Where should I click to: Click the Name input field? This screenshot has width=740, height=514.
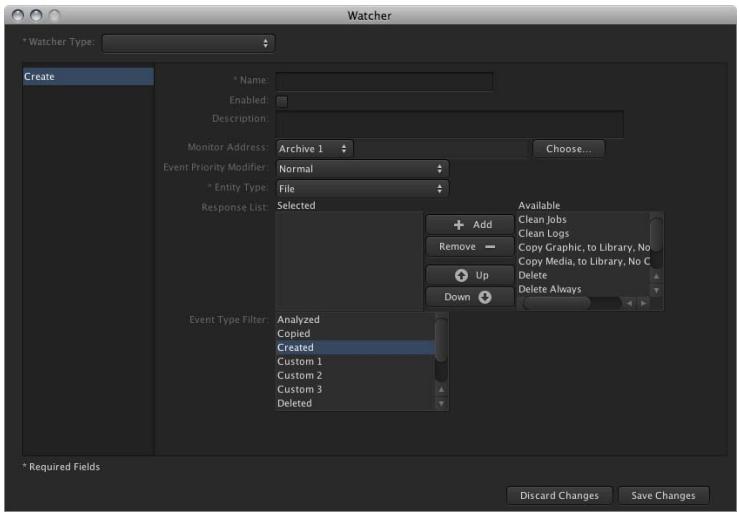385,81
